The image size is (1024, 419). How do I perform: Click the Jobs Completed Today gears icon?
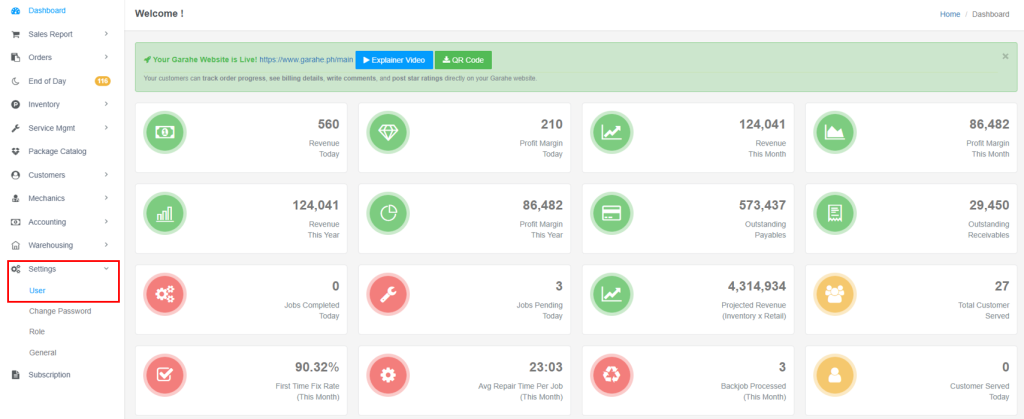(x=164, y=294)
